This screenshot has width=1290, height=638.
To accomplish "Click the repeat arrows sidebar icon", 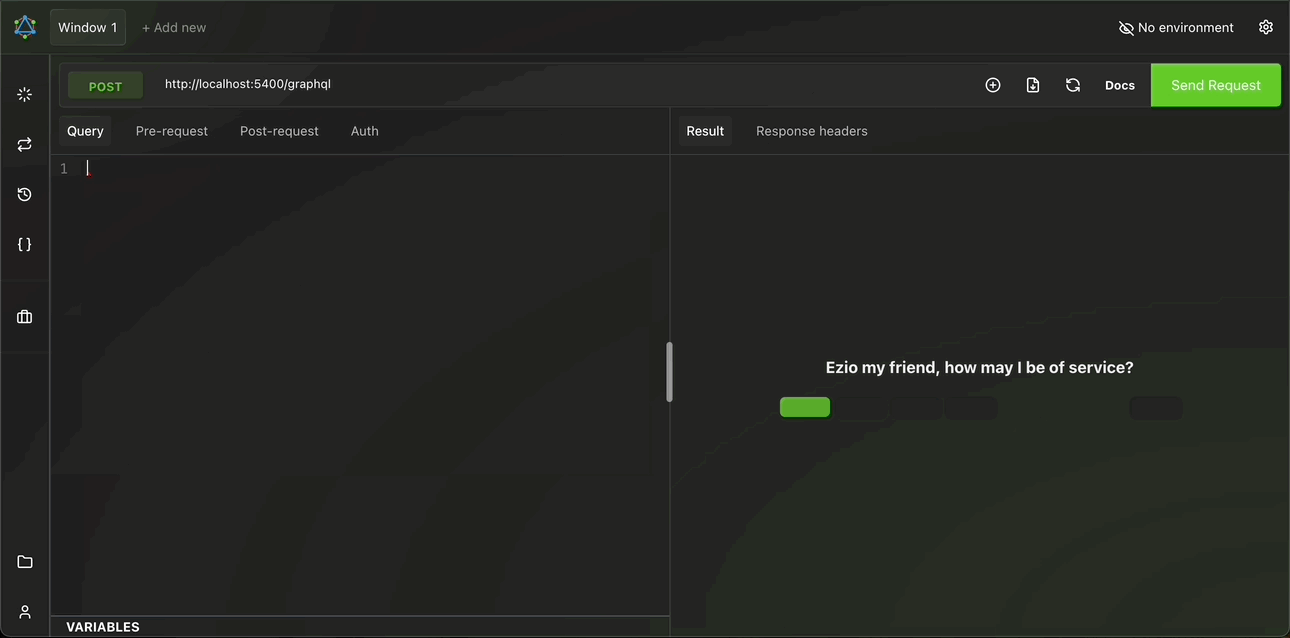I will tap(25, 145).
